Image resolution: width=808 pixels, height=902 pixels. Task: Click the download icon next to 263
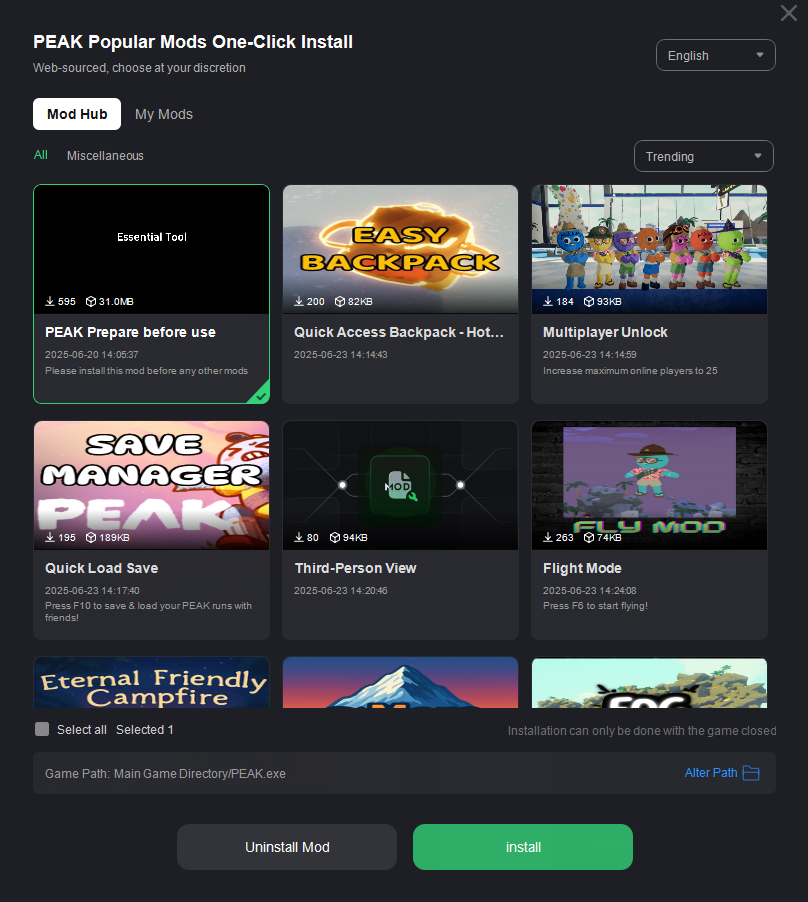point(548,537)
